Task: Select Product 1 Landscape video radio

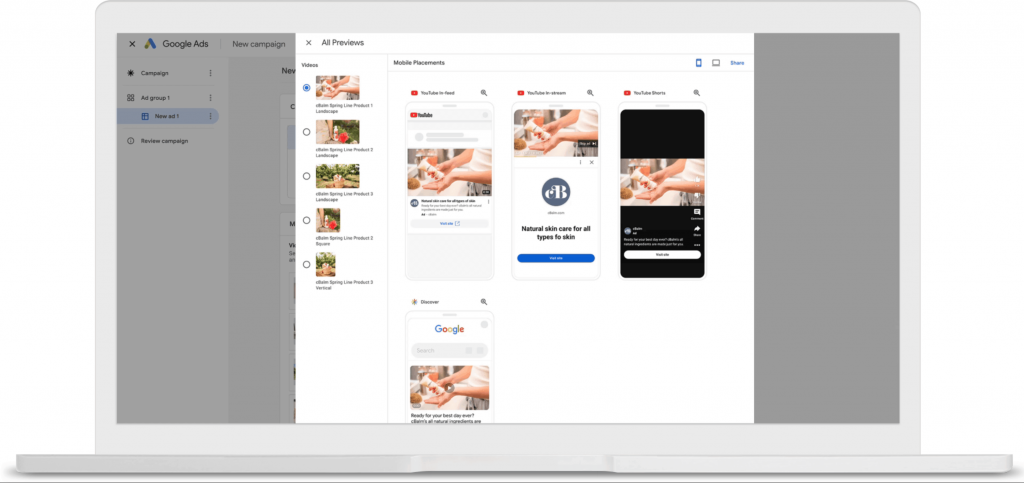Action: [x=306, y=87]
